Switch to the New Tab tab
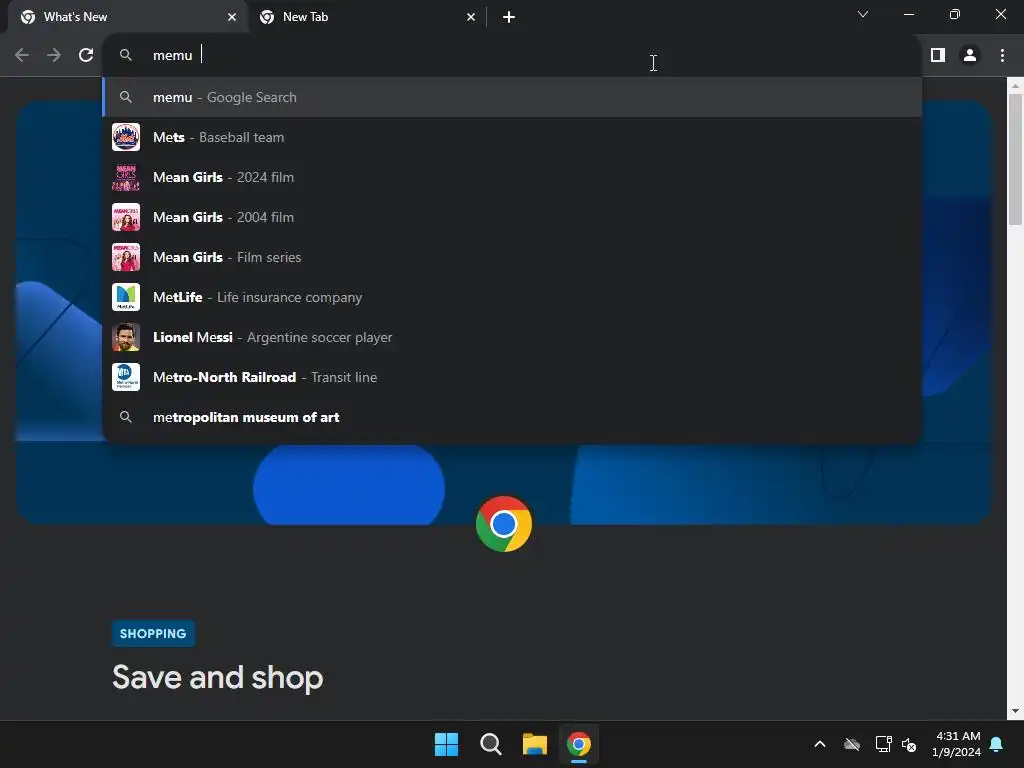Image resolution: width=1024 pixels, height=768 pixels. (x=366, y=17)
